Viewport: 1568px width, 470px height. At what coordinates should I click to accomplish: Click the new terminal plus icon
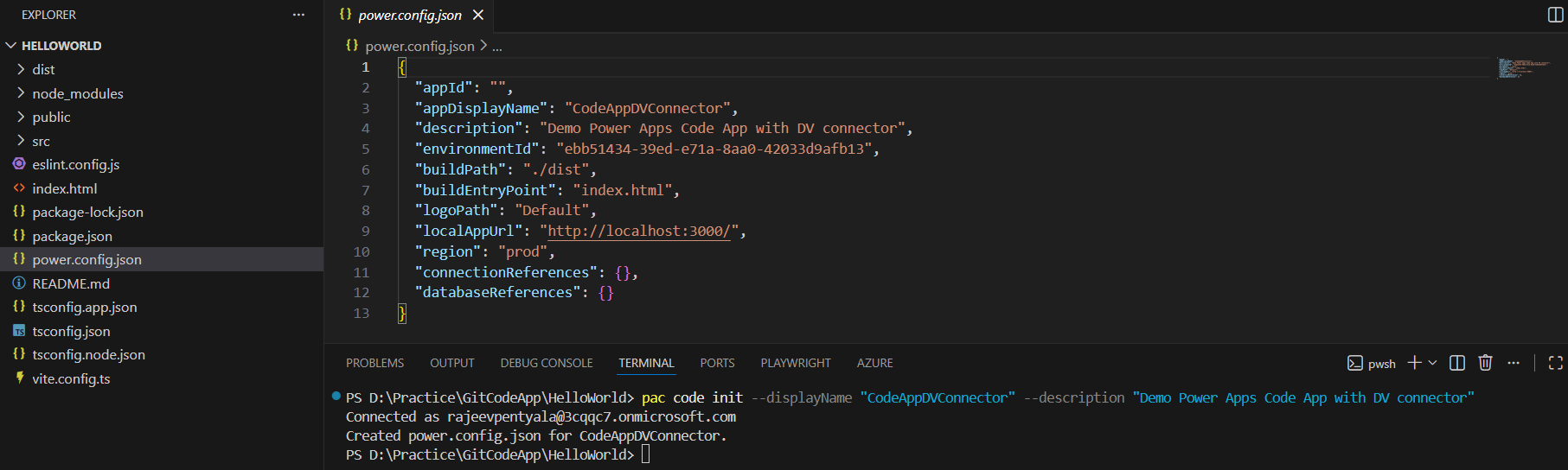tap(1414, 363)
